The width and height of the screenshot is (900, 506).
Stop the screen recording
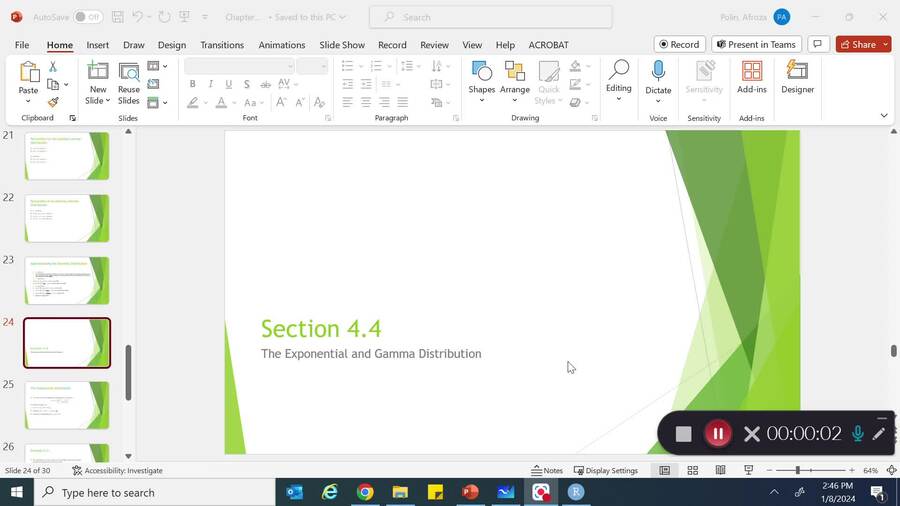[683, 433]
